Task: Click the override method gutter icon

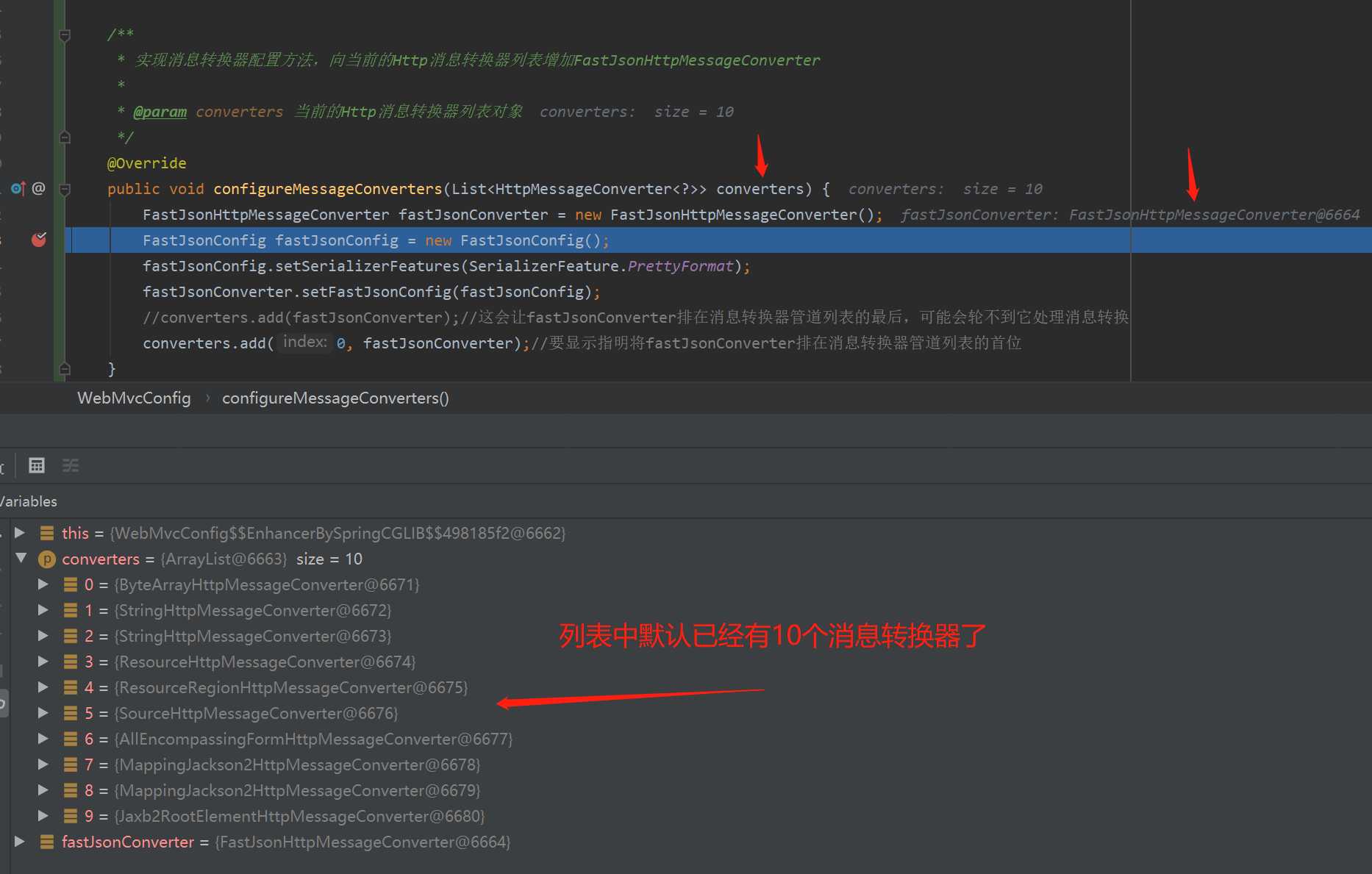Action: pyautogui.click(x=18, y=189)
